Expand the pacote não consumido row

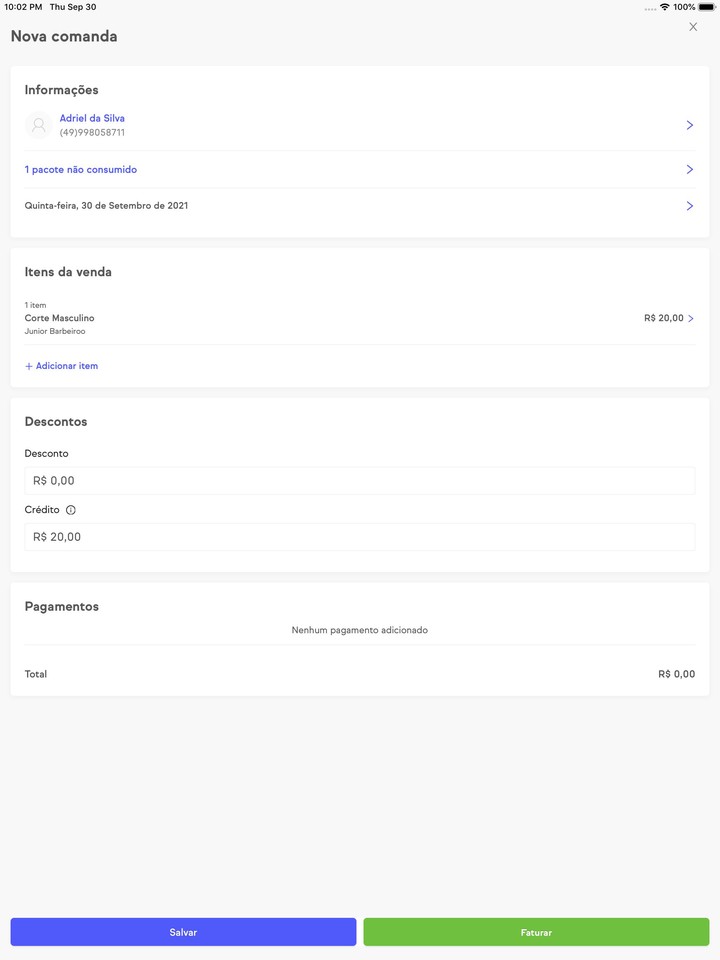(x=689, y=169)
